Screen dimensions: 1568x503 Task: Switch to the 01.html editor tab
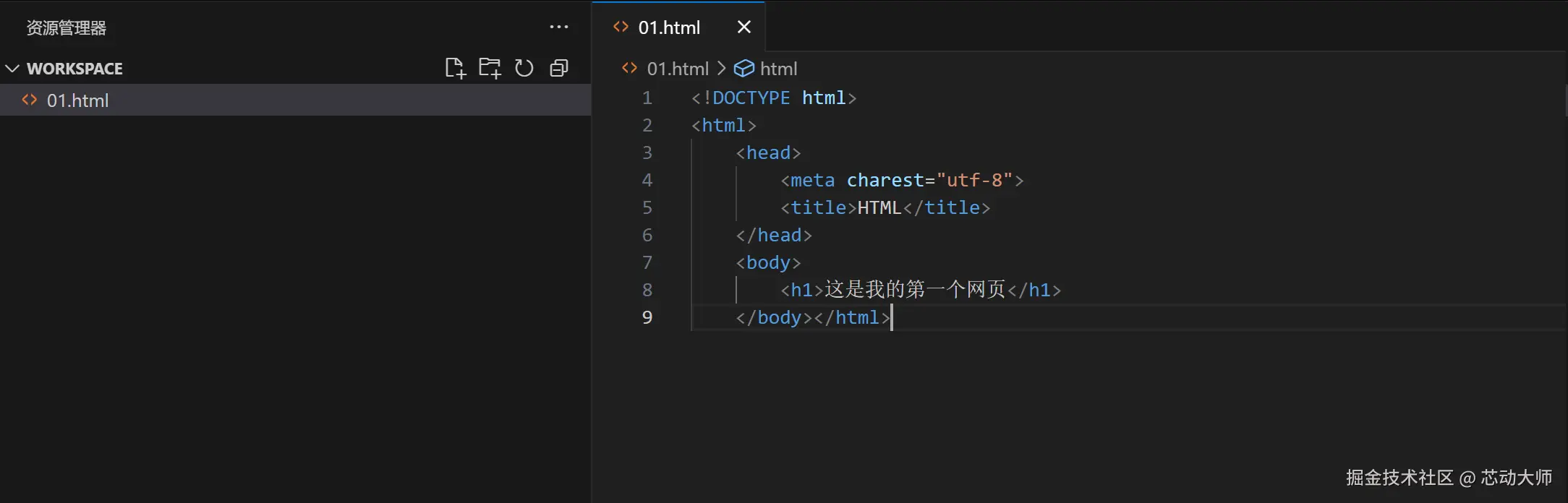point(669,27)
